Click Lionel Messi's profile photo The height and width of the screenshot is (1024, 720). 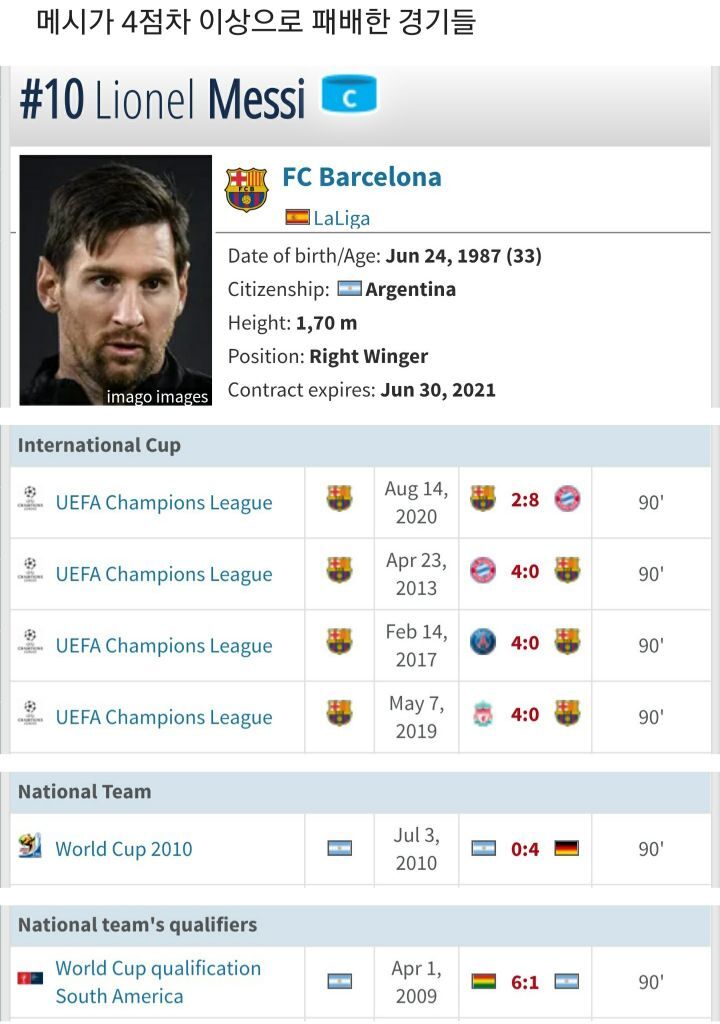click(116, 280)
